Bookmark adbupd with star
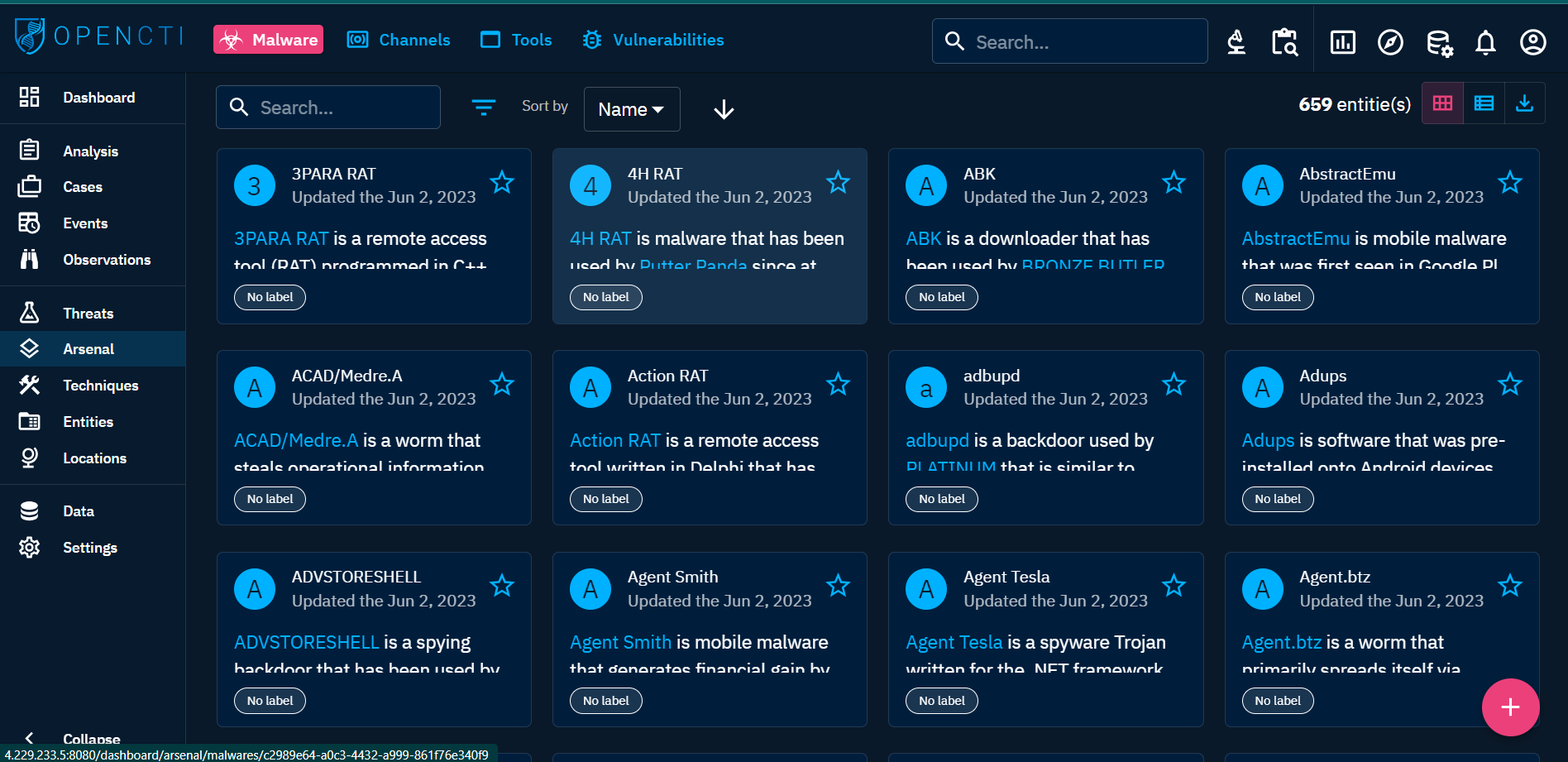 (1174, 384)
